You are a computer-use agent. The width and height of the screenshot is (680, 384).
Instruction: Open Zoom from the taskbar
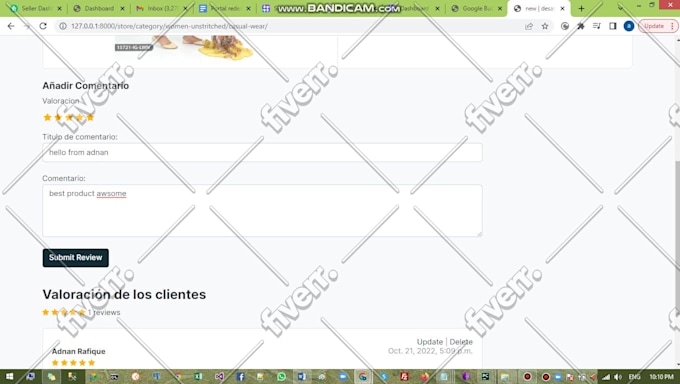[343, 377]
